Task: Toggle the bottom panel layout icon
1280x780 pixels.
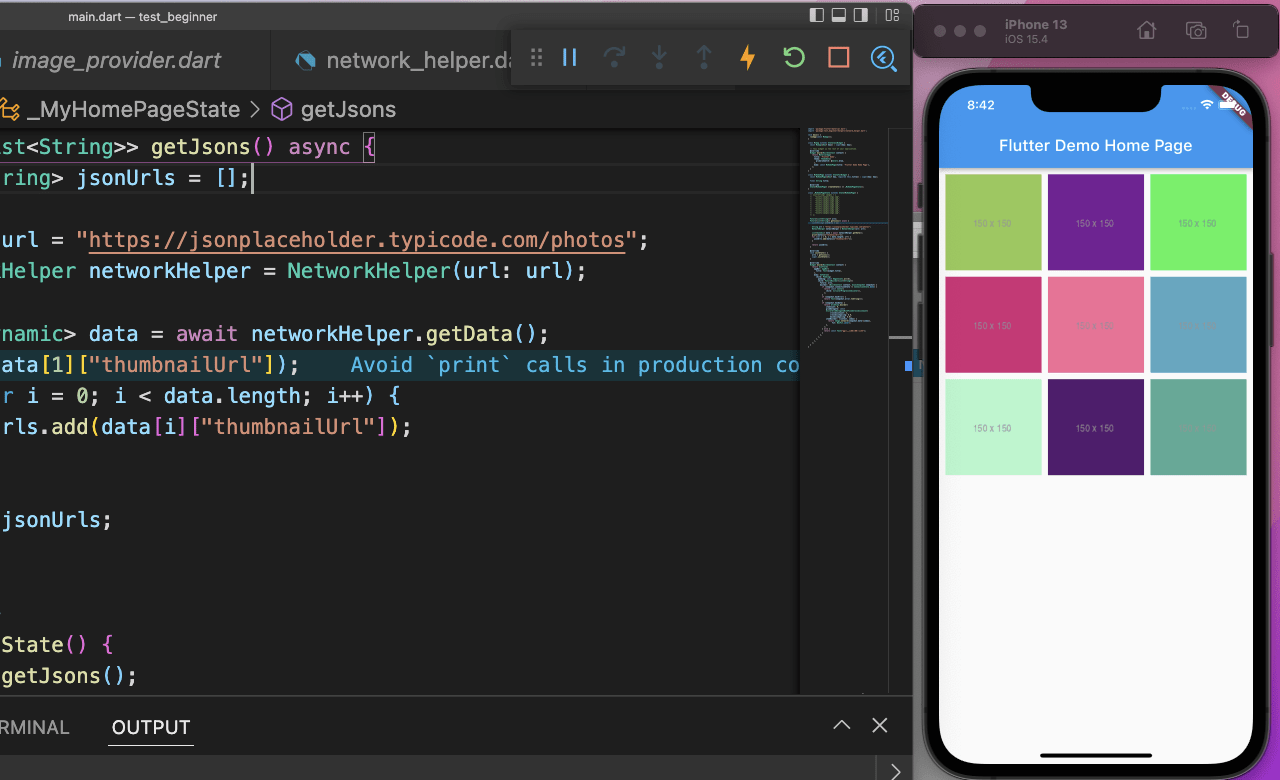Action: coord(840,15)
